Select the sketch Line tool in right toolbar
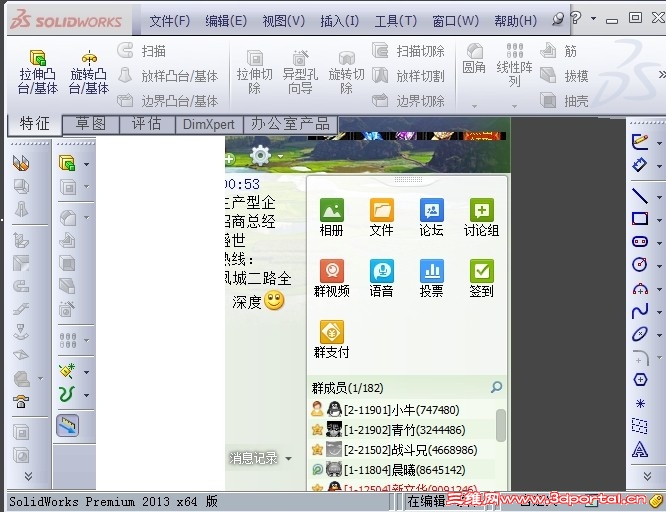Image resolution: width=666 pixels, height=512 pixels. pos(640,196)
